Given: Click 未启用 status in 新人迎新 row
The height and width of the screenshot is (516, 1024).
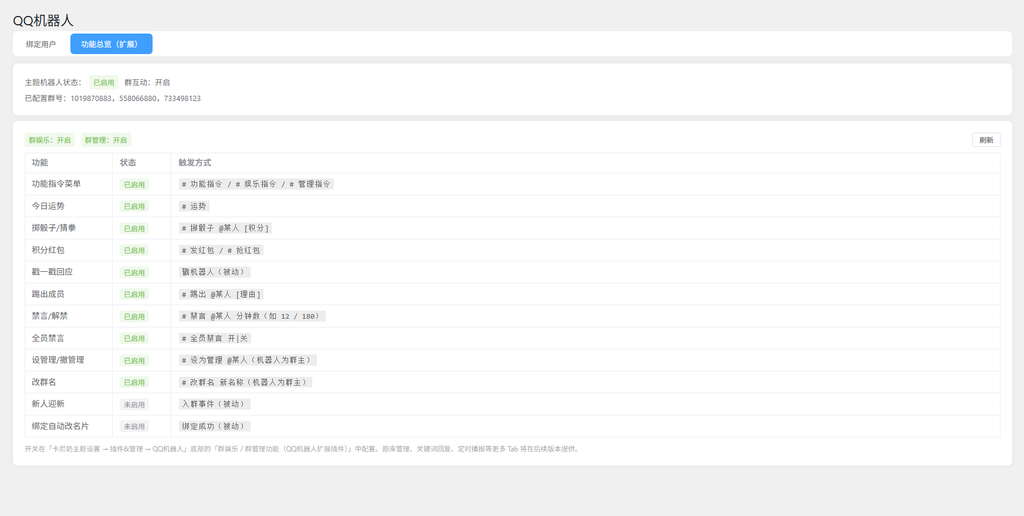Looking at the screenshot, I should click(x=134, y=405).
